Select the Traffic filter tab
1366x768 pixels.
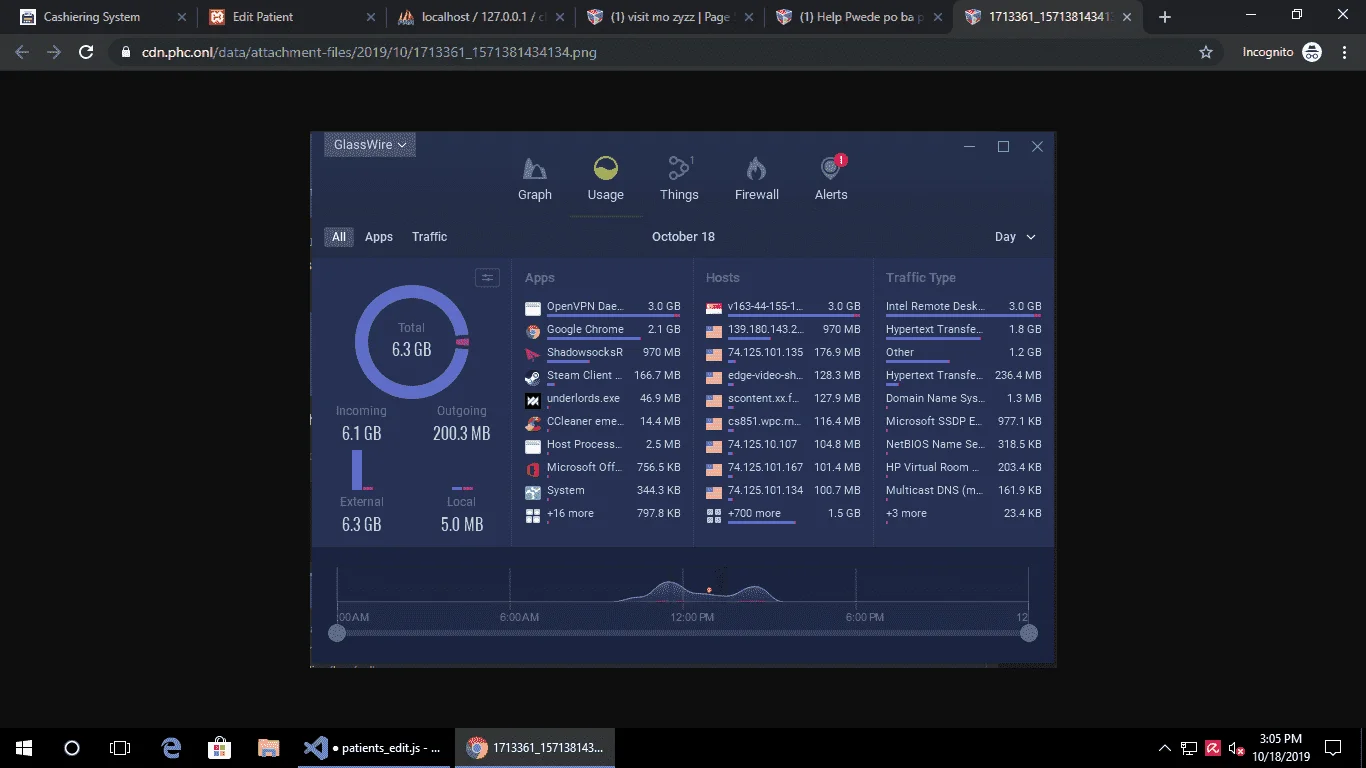coord(429,237)
